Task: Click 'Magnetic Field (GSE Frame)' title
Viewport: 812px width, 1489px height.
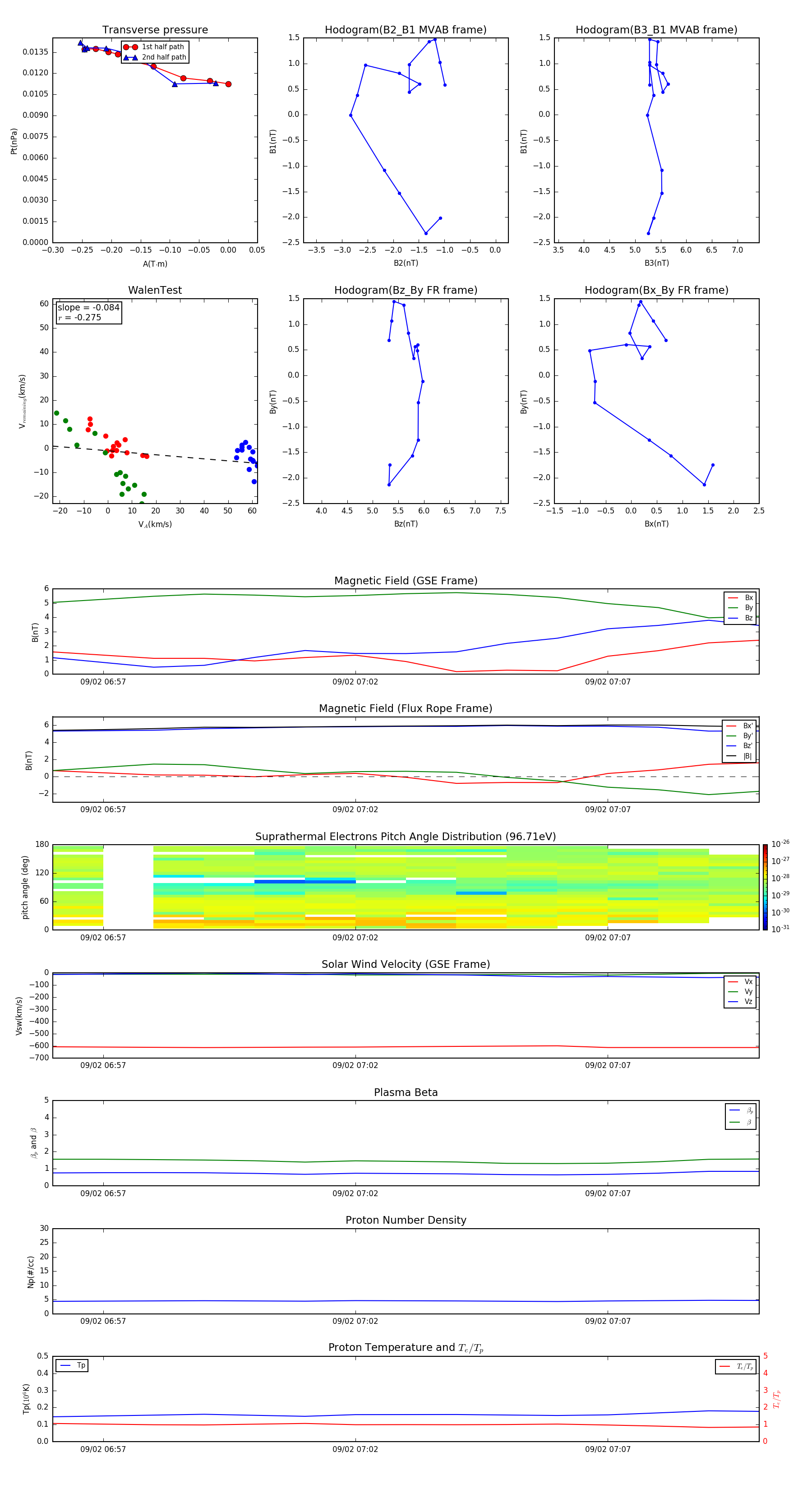Action: tap(406, 581)
